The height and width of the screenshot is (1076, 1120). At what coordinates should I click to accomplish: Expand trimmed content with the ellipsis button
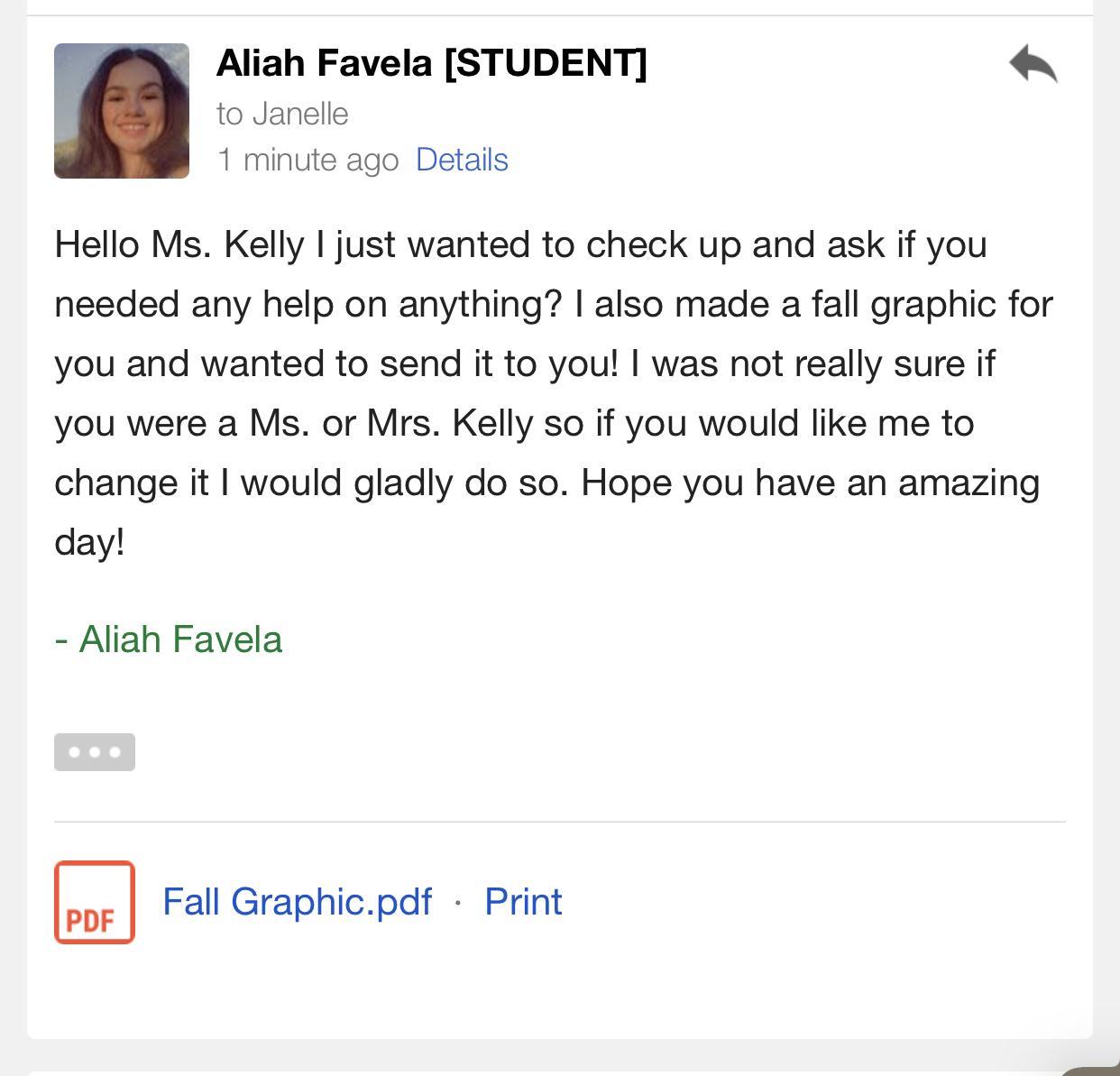point(95,752)
